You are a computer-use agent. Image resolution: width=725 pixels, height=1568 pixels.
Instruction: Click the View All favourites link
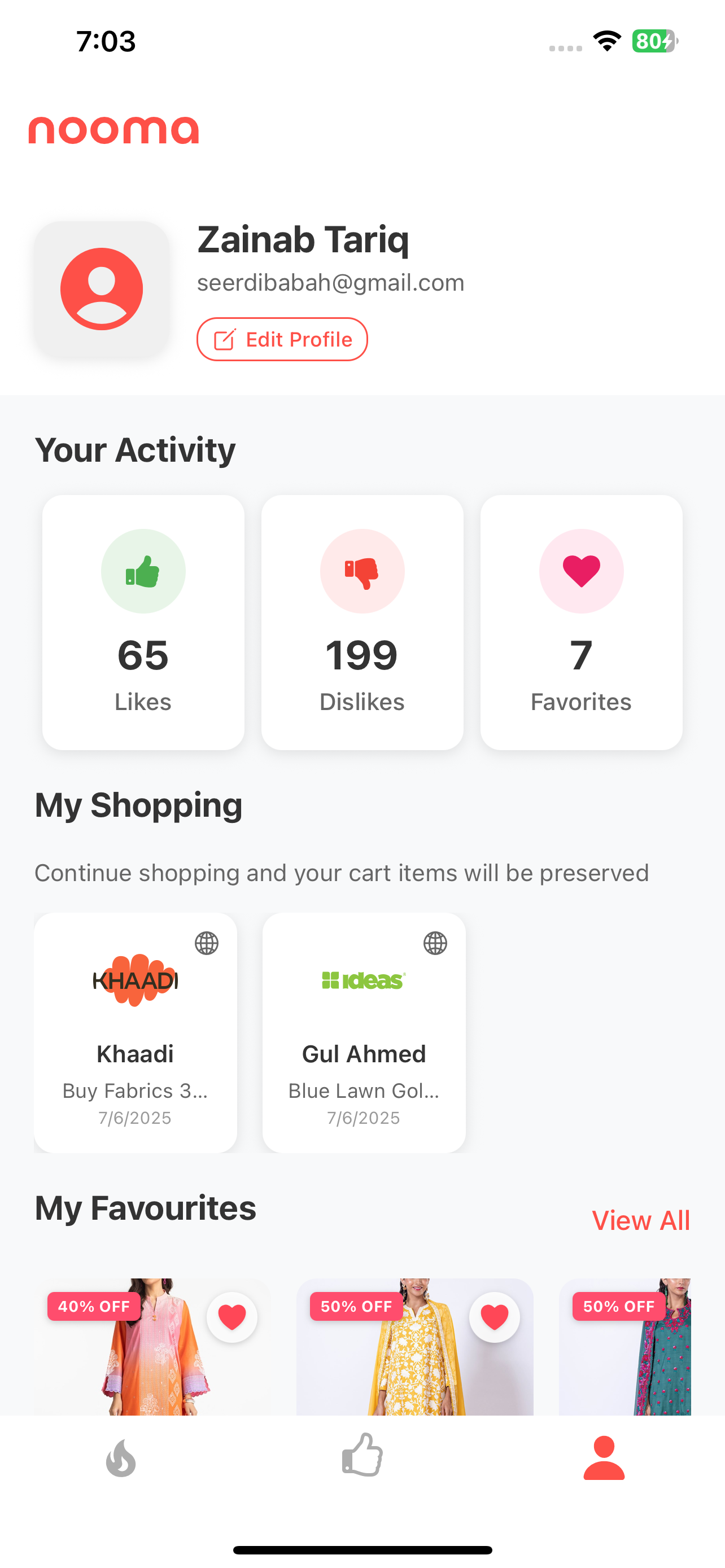pos(640,1220)
